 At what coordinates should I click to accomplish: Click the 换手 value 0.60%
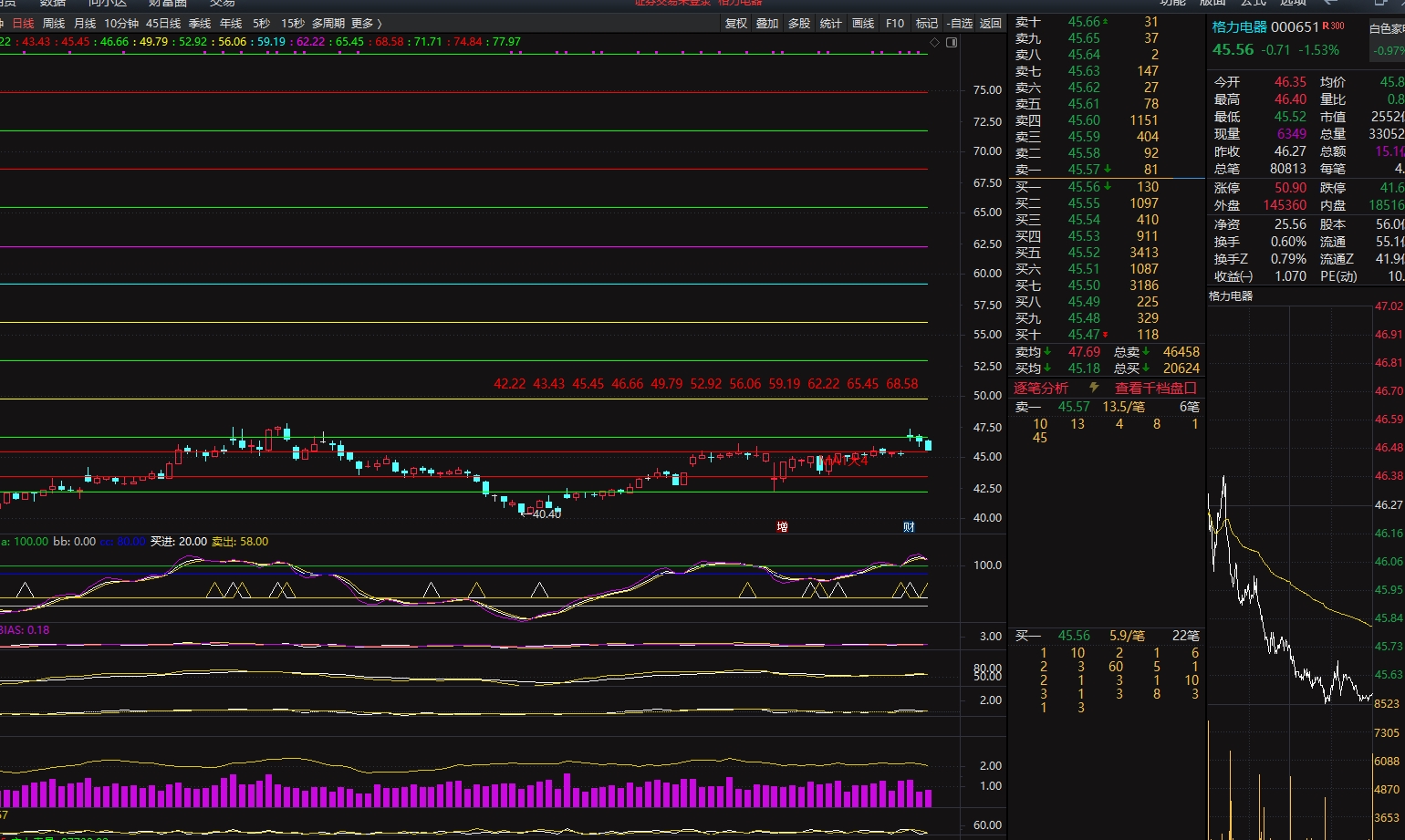(1288, 242)
